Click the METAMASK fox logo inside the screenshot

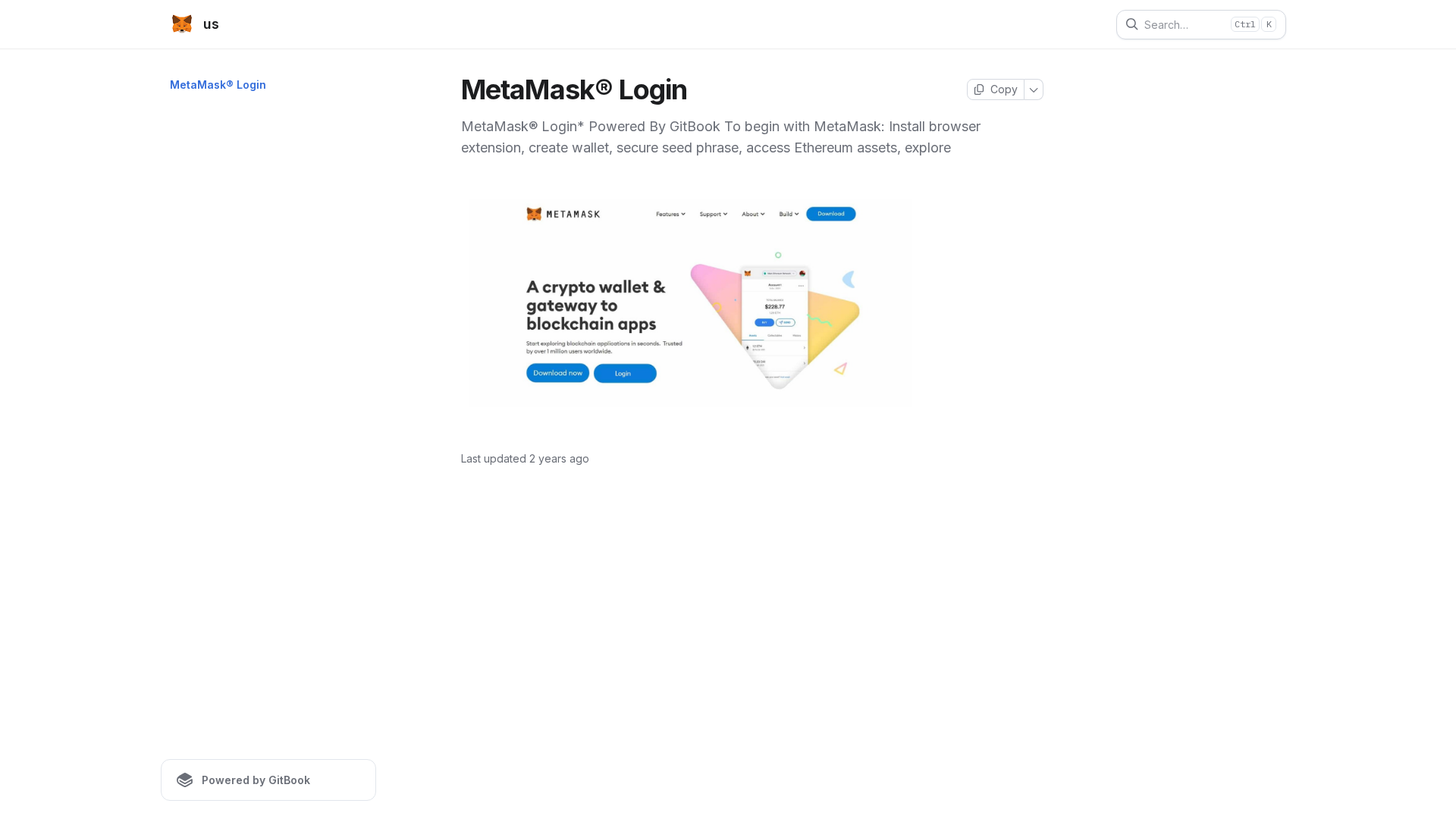pos(535,214)
